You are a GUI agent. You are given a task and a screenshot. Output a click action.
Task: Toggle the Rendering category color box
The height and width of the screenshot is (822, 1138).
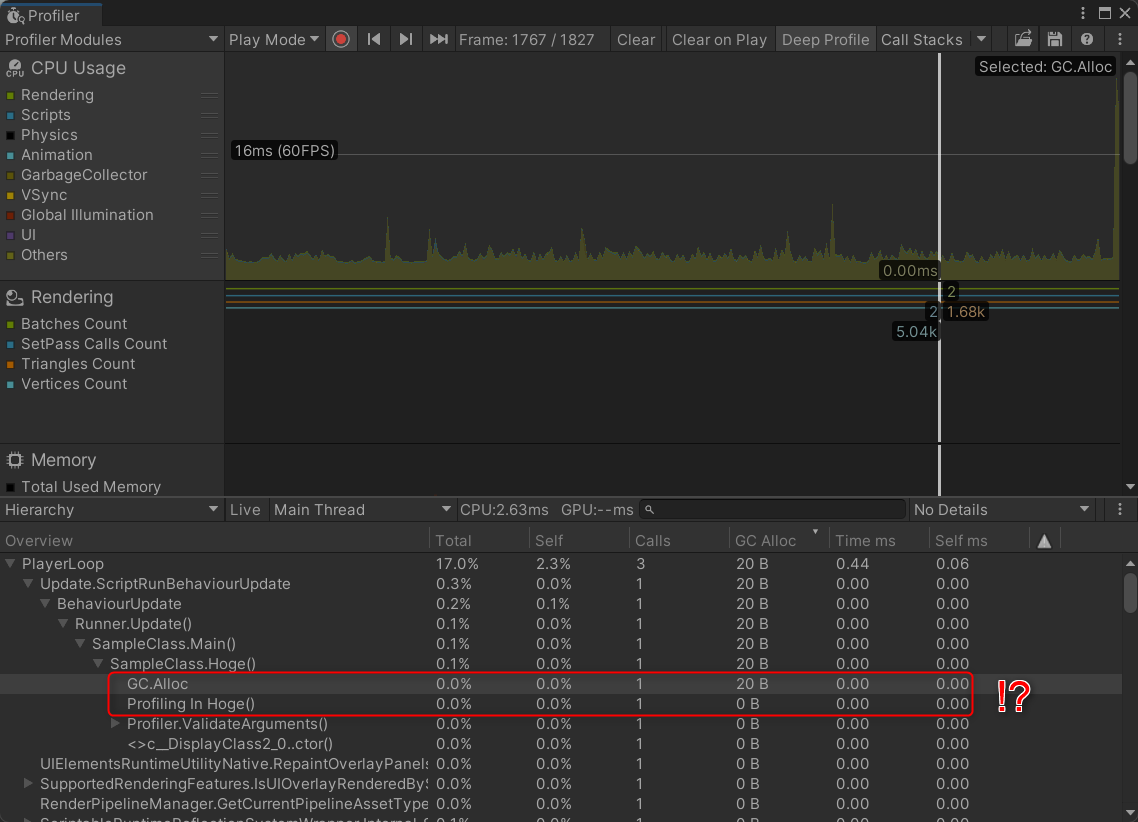coord(10,95)
